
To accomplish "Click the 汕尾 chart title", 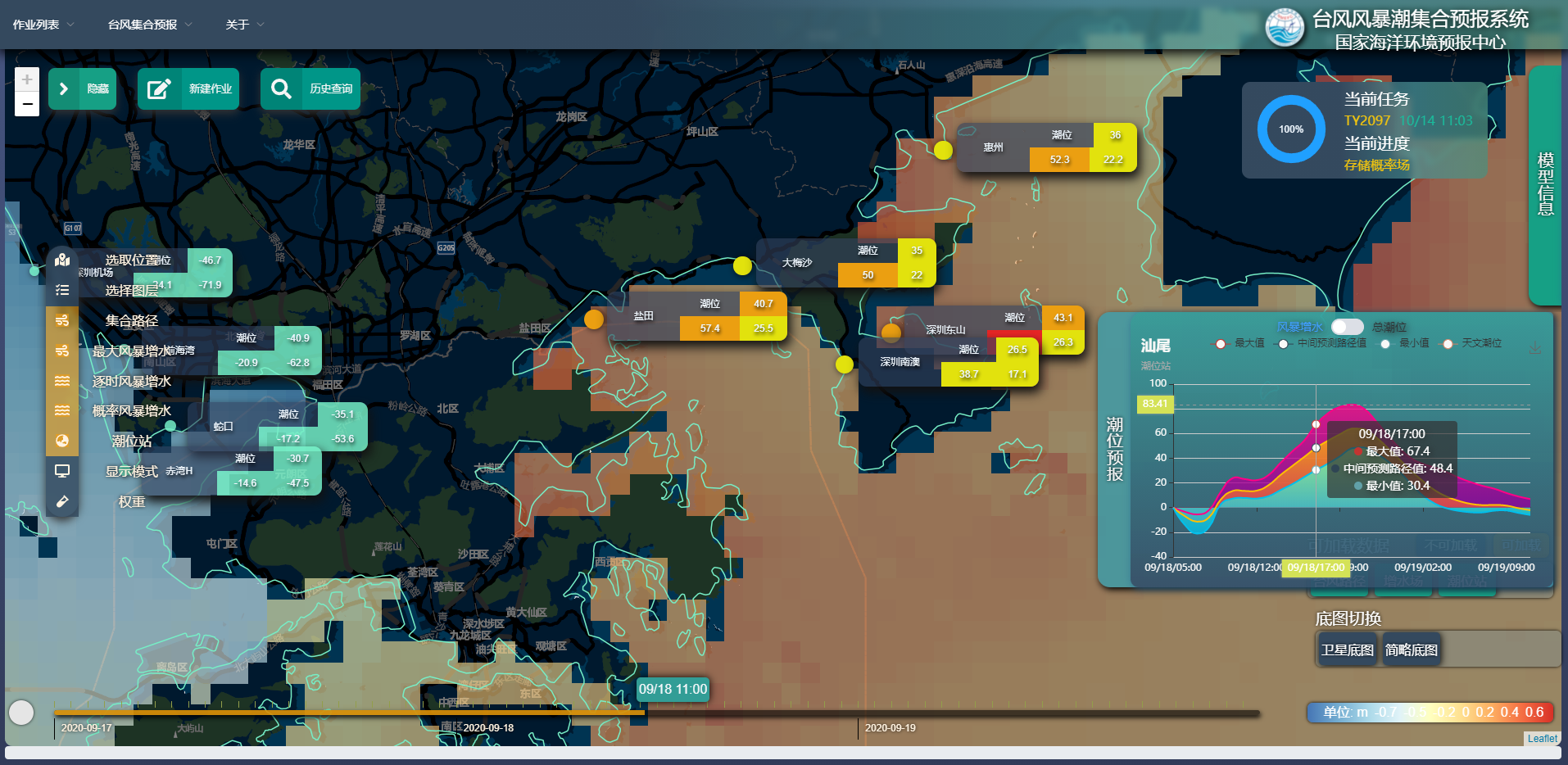I will (1155, 346).
